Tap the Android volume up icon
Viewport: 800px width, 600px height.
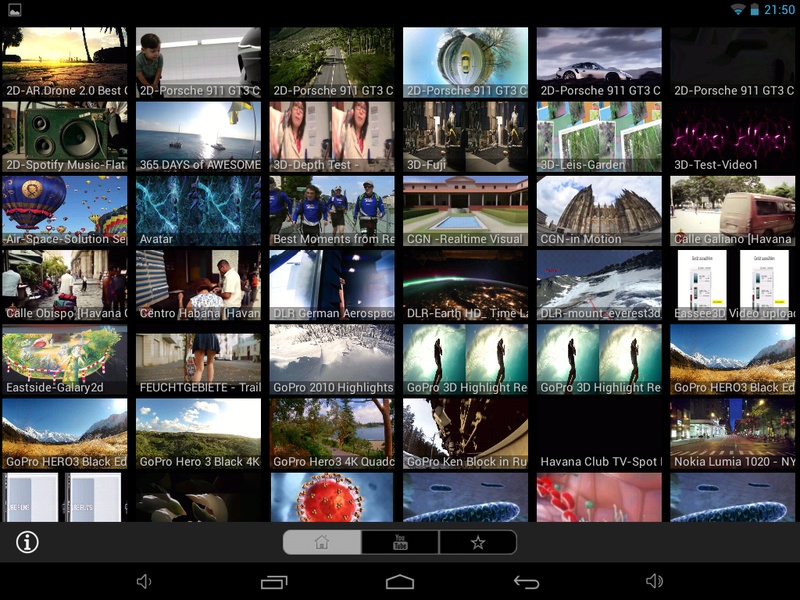tap(654, 581)
